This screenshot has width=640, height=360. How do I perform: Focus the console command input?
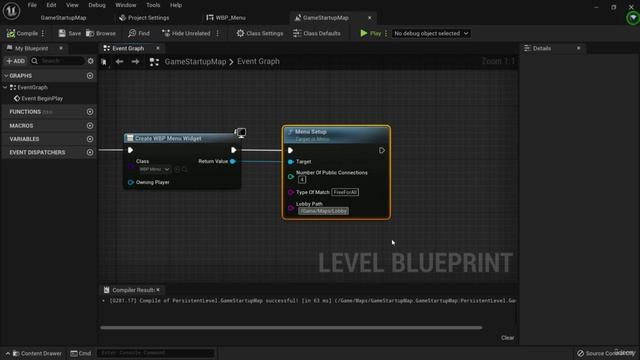pyautogui.click(x=156, y=353)
